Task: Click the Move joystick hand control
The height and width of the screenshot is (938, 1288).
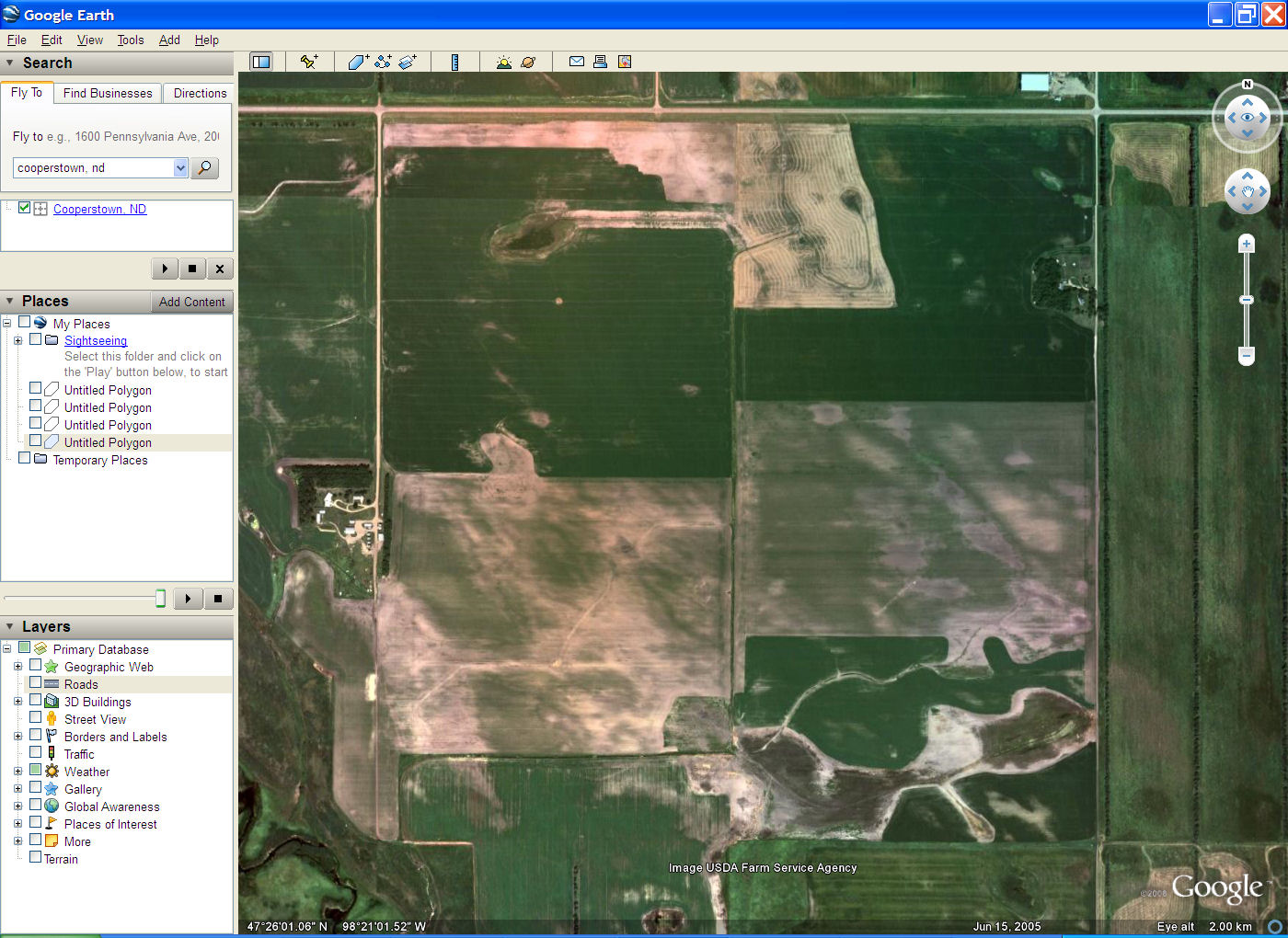Action: tap(1248, 191)
